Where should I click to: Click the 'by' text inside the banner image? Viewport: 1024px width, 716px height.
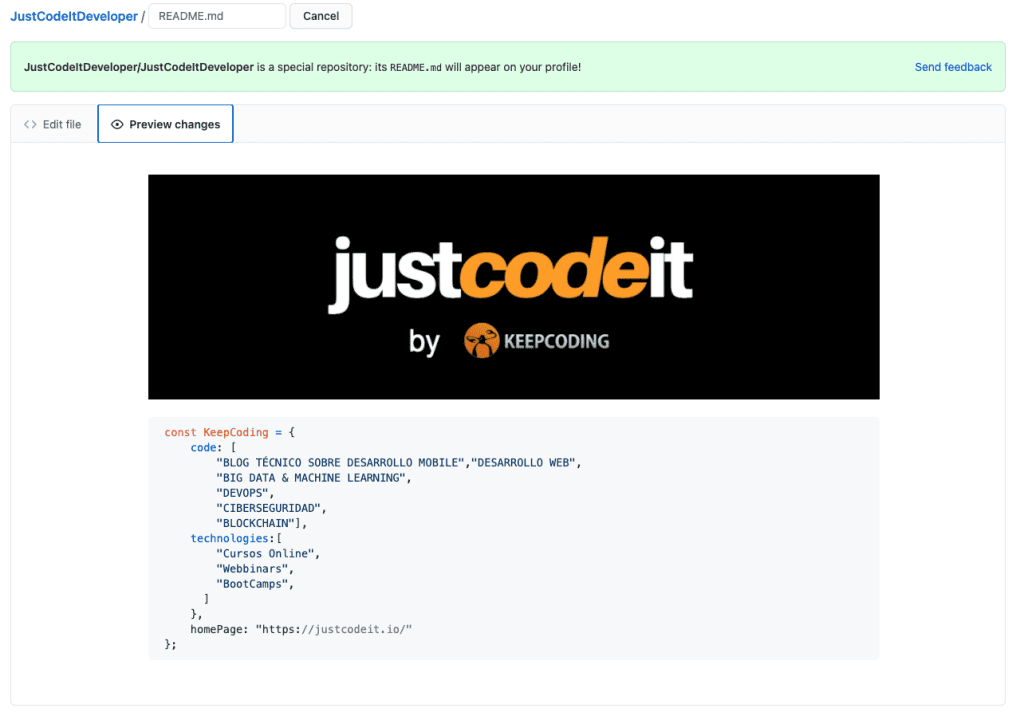(424, 343)
